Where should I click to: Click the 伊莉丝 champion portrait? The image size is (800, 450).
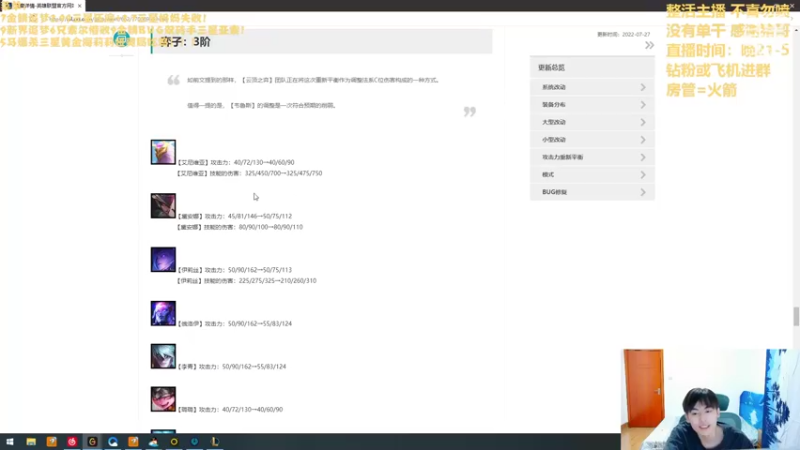tap(163, 259)
